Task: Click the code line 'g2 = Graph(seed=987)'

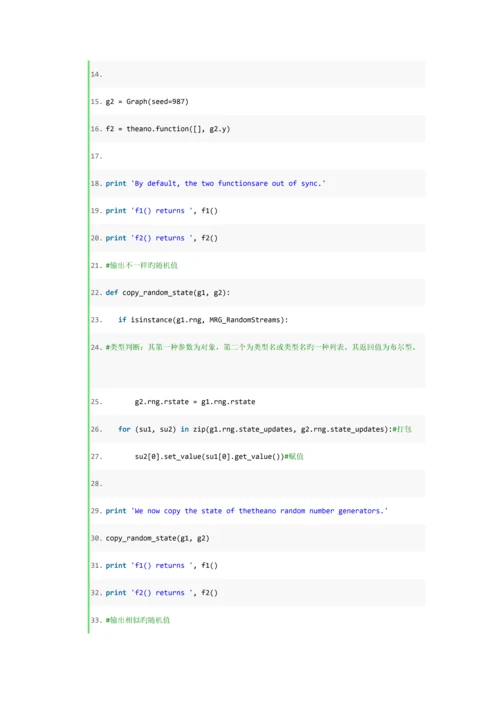Action: [x=147, y=101]
